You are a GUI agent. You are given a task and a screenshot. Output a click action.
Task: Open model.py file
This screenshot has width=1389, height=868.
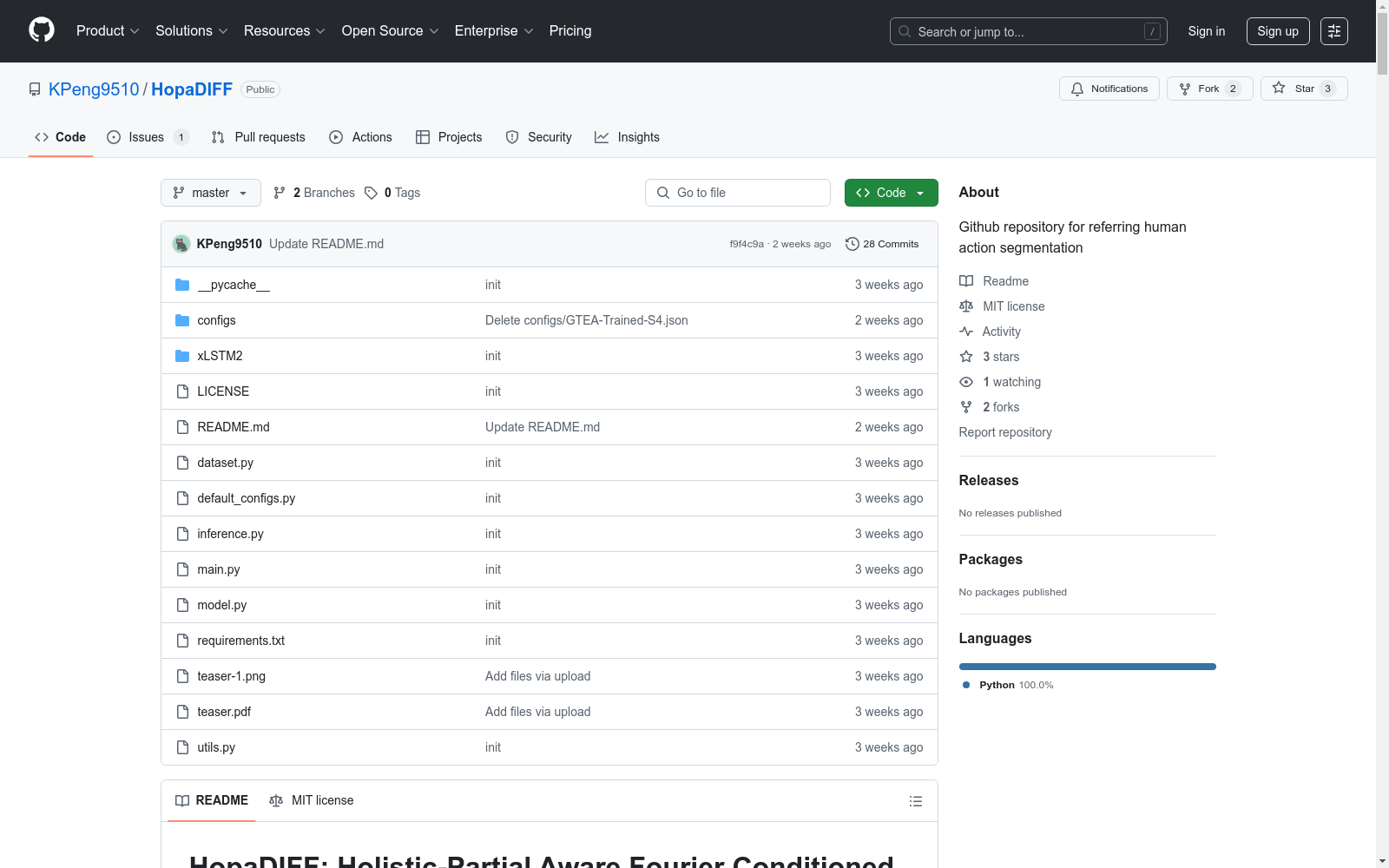(x=222, y=605)
